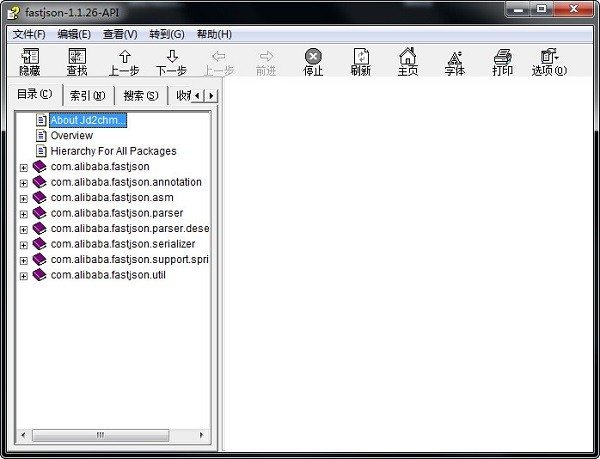Open the 转到(G) menu
This screenshot has width=600, height=459.
(x=167, y=34)
